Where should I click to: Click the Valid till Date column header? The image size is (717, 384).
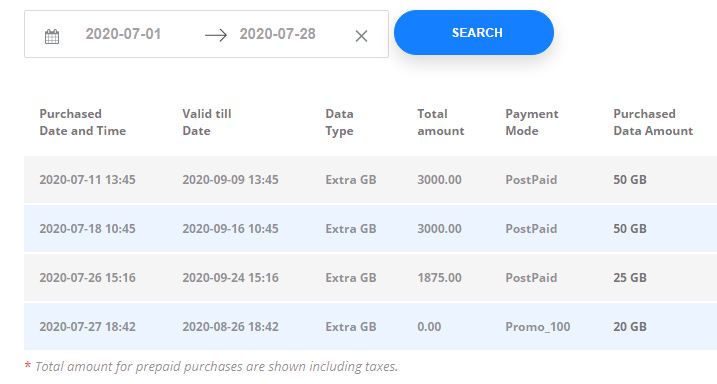tap(207, 122)
